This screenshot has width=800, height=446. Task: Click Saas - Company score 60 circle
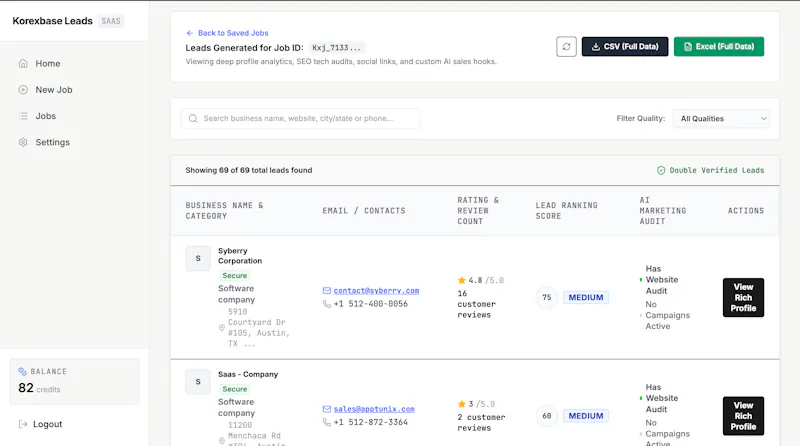547,416
